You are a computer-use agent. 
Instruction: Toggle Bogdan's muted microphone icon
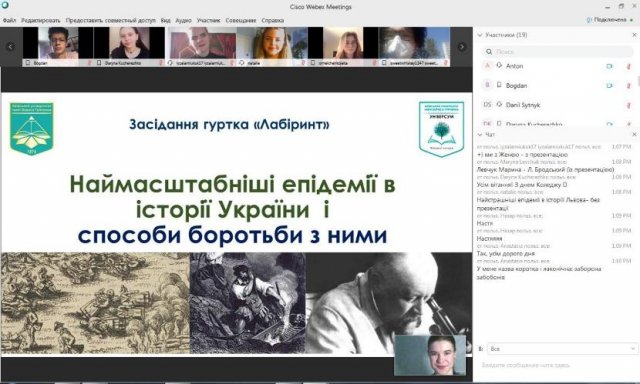pyautogui.click(x=629, y=86)
